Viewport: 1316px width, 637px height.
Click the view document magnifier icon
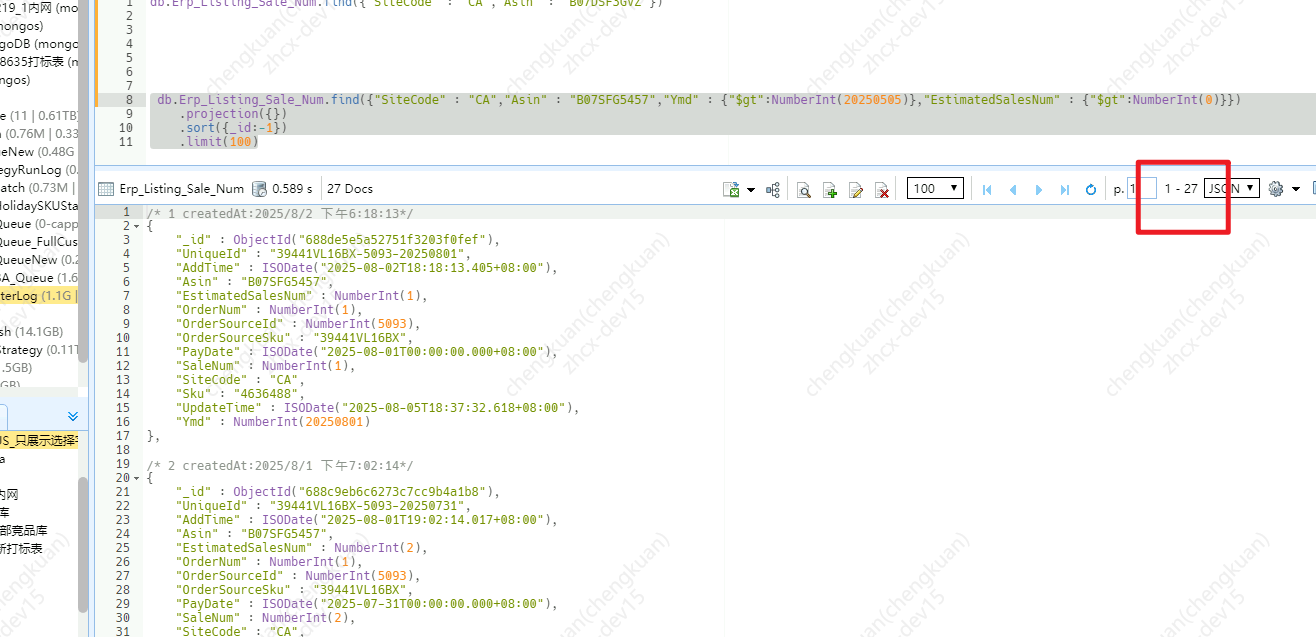(x=803, y=189)
